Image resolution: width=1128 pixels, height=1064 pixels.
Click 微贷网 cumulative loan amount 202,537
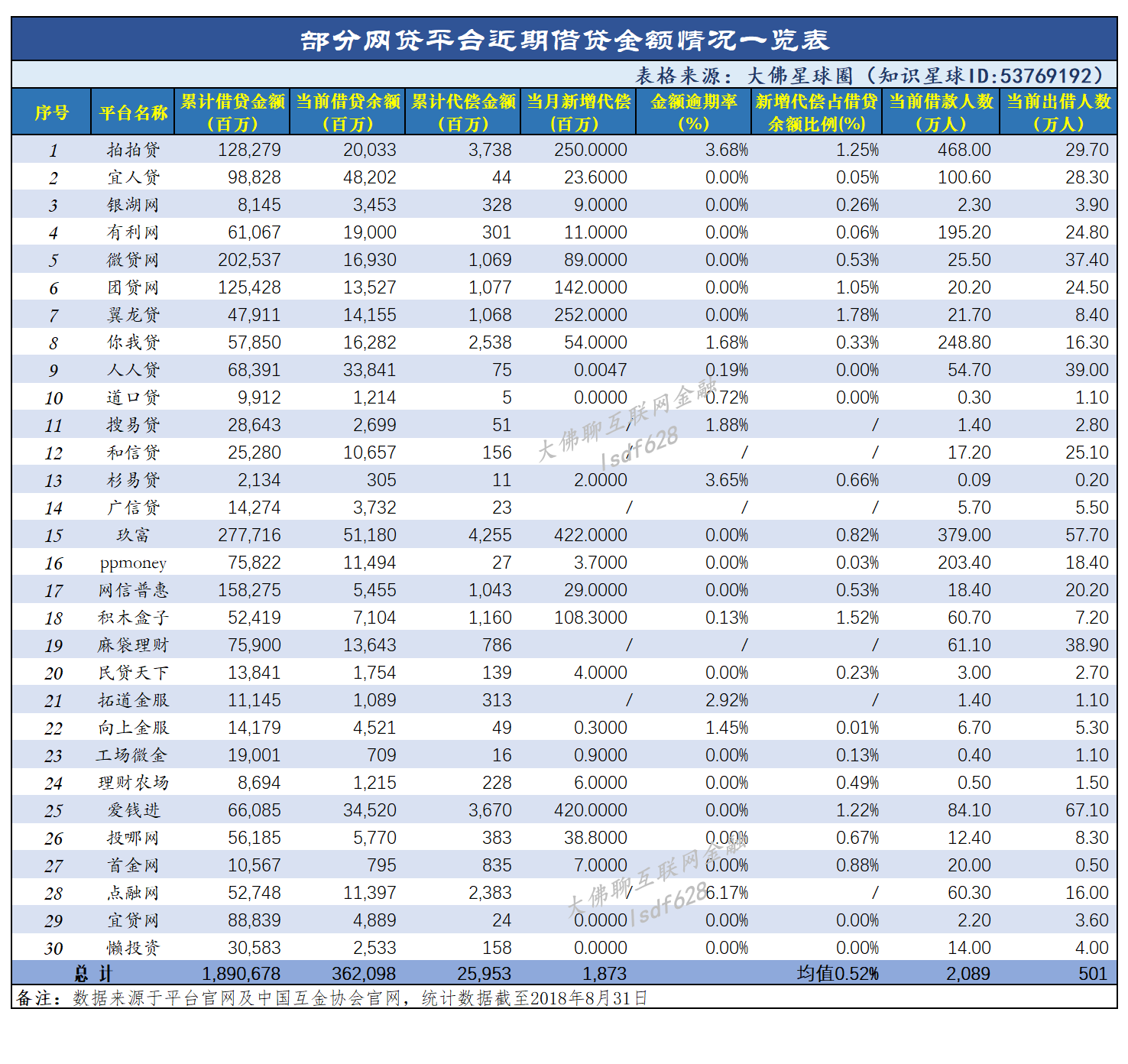click(x=249, y=260)
